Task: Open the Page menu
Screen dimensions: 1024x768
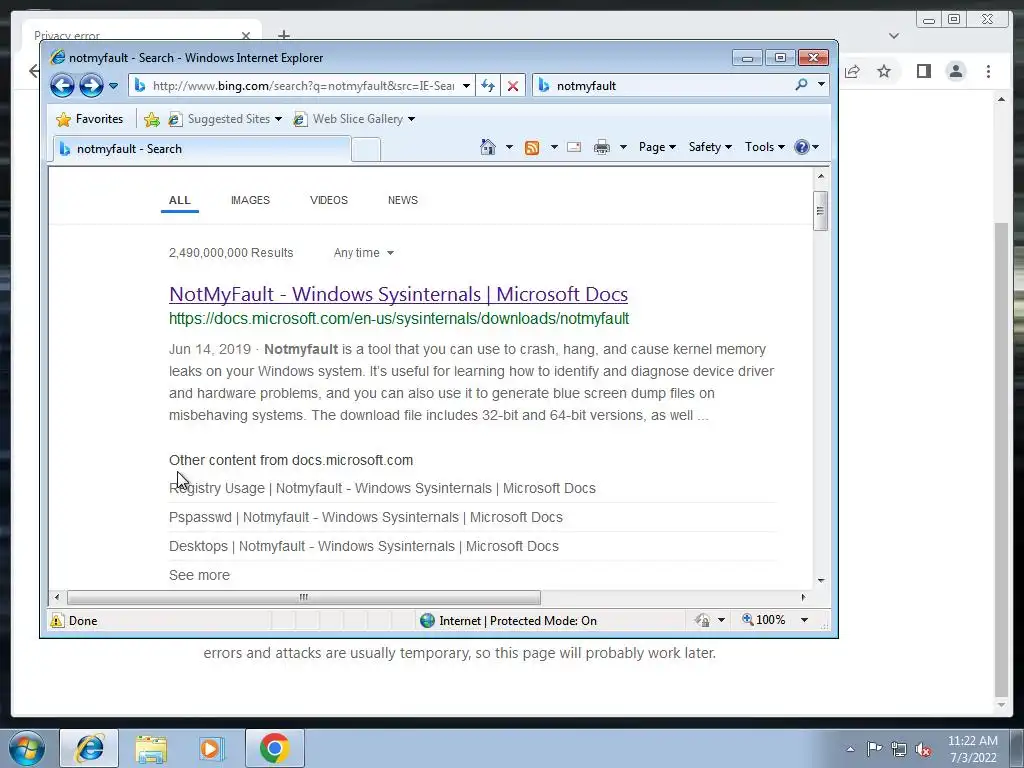Action: point(657,147)
